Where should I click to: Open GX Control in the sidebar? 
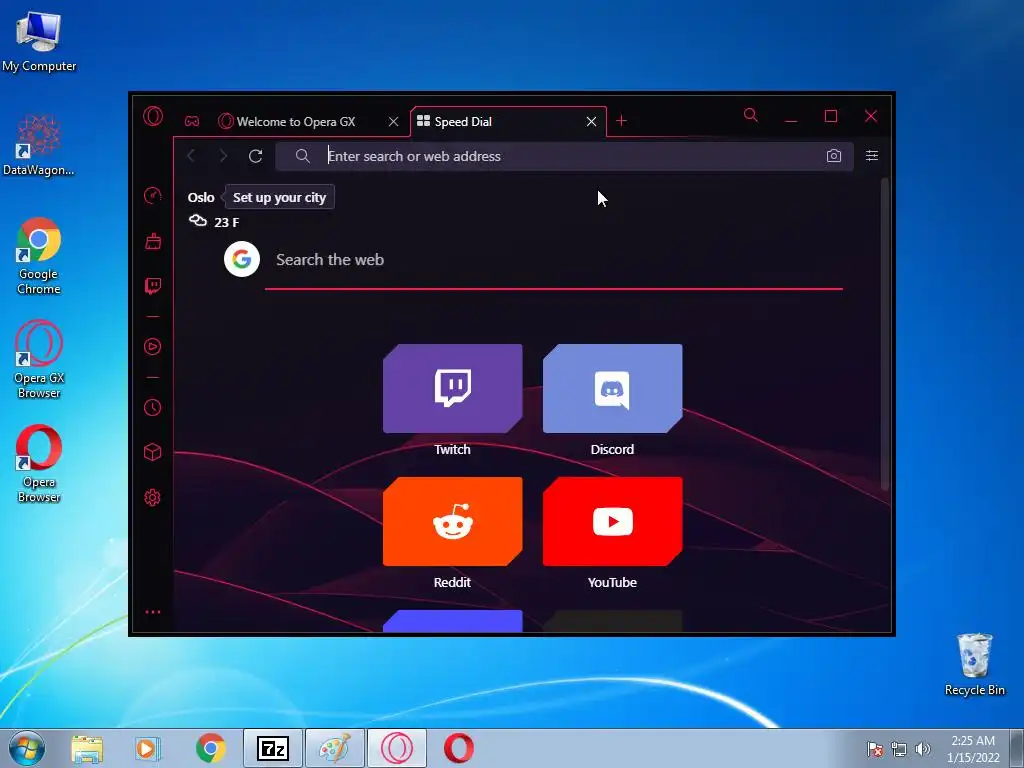coord(153,195)
